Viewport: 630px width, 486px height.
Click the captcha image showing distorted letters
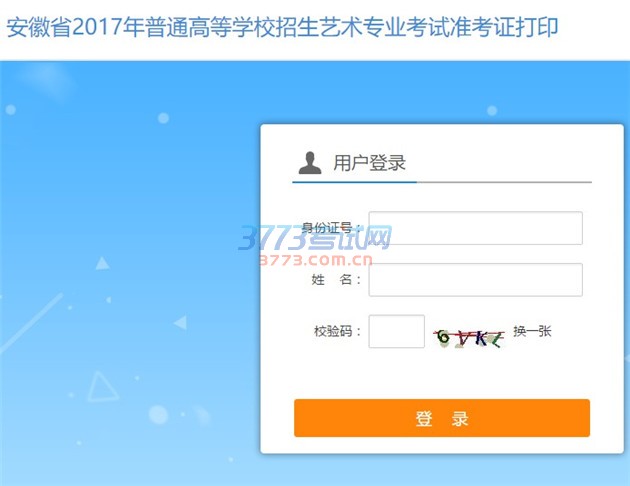coord(468,338)
